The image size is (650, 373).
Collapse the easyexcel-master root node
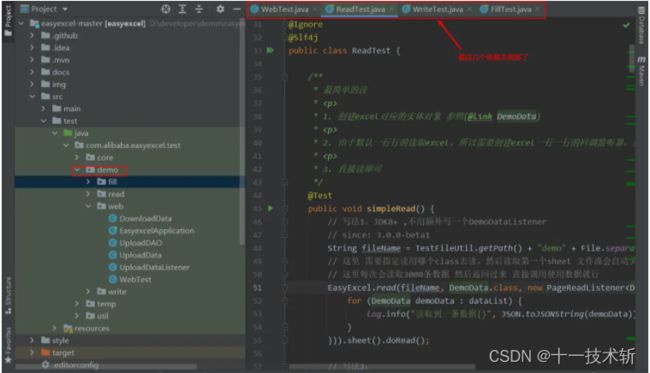21,24
